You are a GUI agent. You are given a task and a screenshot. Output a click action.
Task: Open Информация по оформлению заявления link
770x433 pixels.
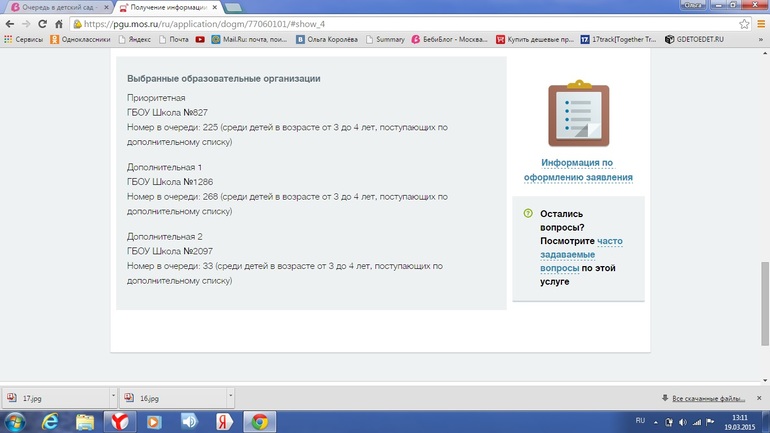(x=578, y=170)
